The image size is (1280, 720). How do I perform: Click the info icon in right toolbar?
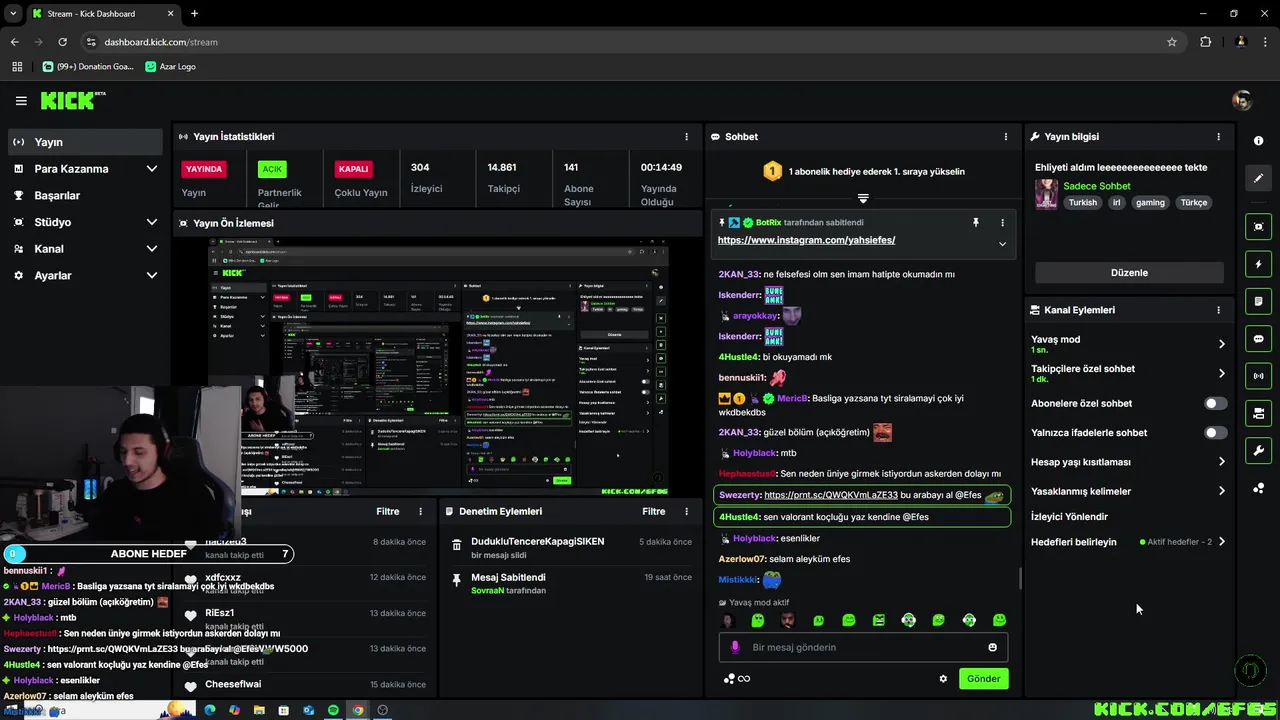[1259, 141]
